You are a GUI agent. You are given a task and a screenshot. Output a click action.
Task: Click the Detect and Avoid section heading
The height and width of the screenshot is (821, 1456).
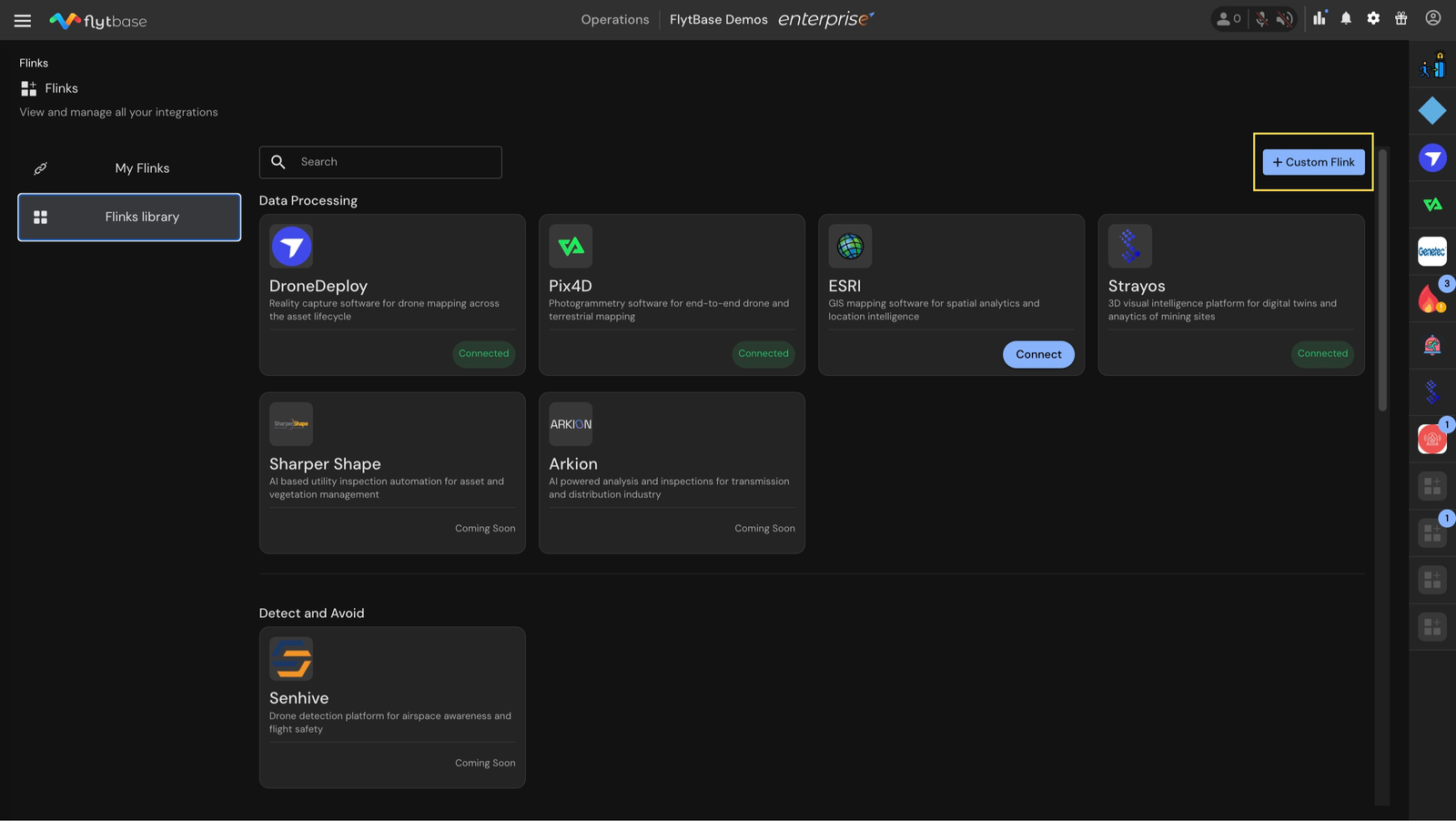click(311, 613)
